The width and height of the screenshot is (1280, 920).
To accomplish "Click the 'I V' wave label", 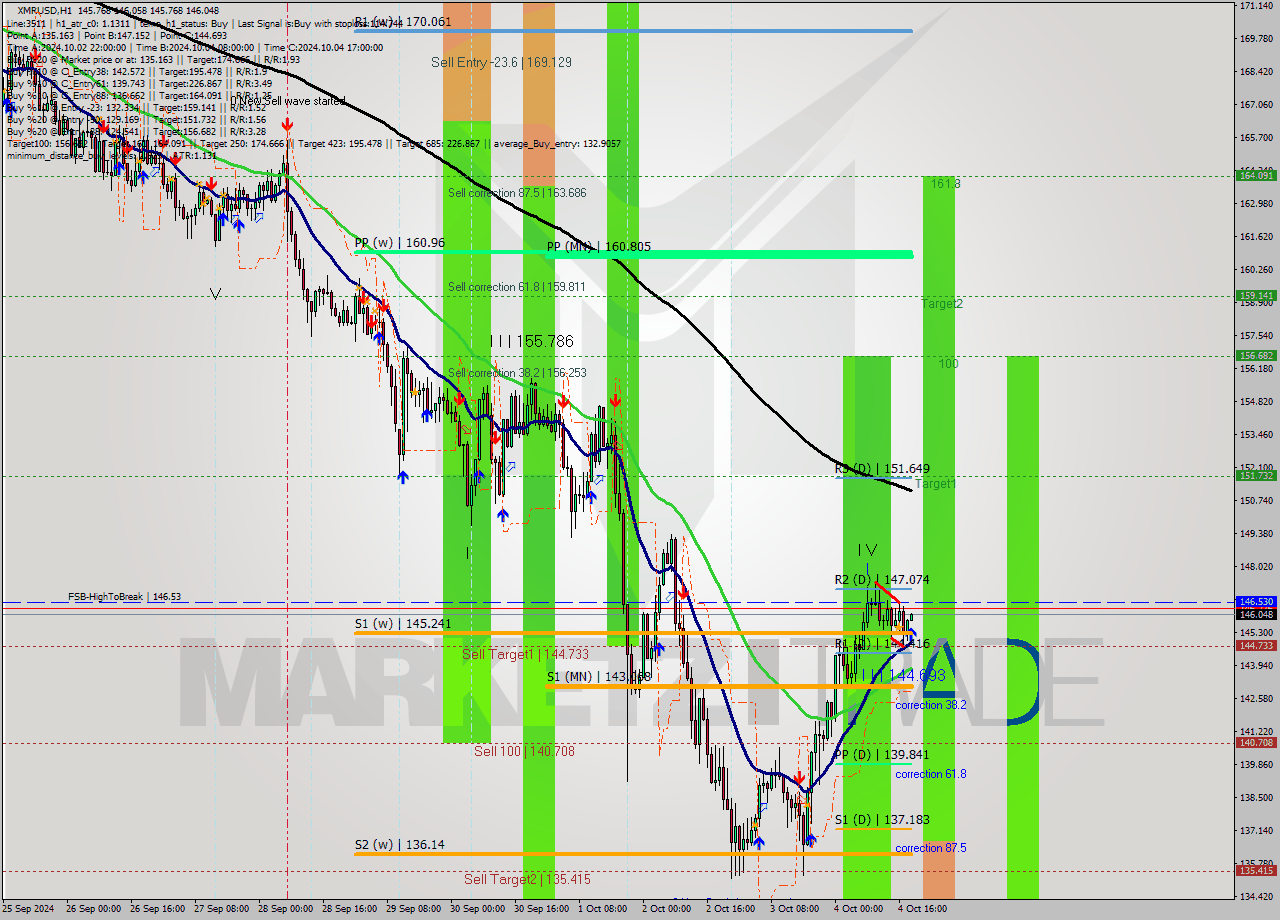I will pos(868,550).
